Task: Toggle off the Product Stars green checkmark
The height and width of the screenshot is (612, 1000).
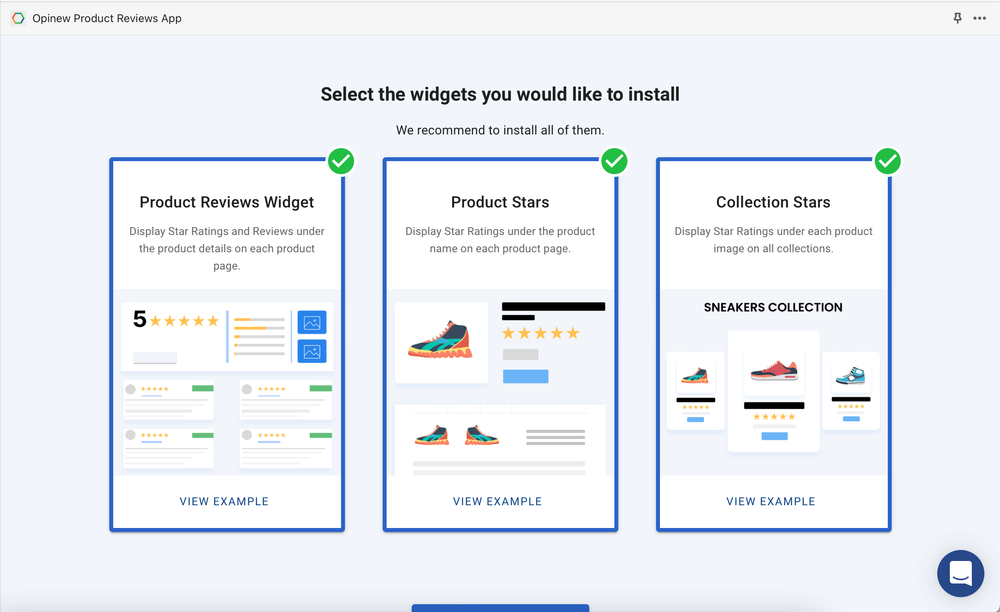Action: tap(614, 160)
